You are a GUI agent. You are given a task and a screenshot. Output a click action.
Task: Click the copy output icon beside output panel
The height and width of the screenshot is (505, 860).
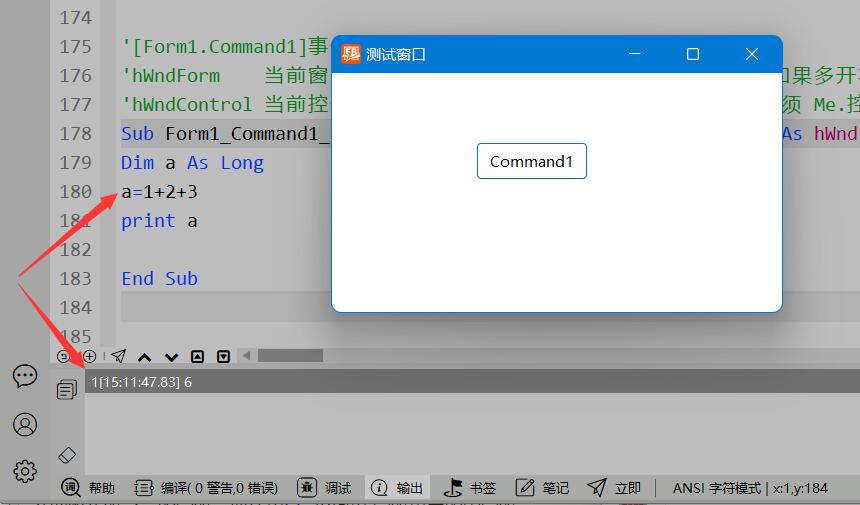click(x=67, y=390)
